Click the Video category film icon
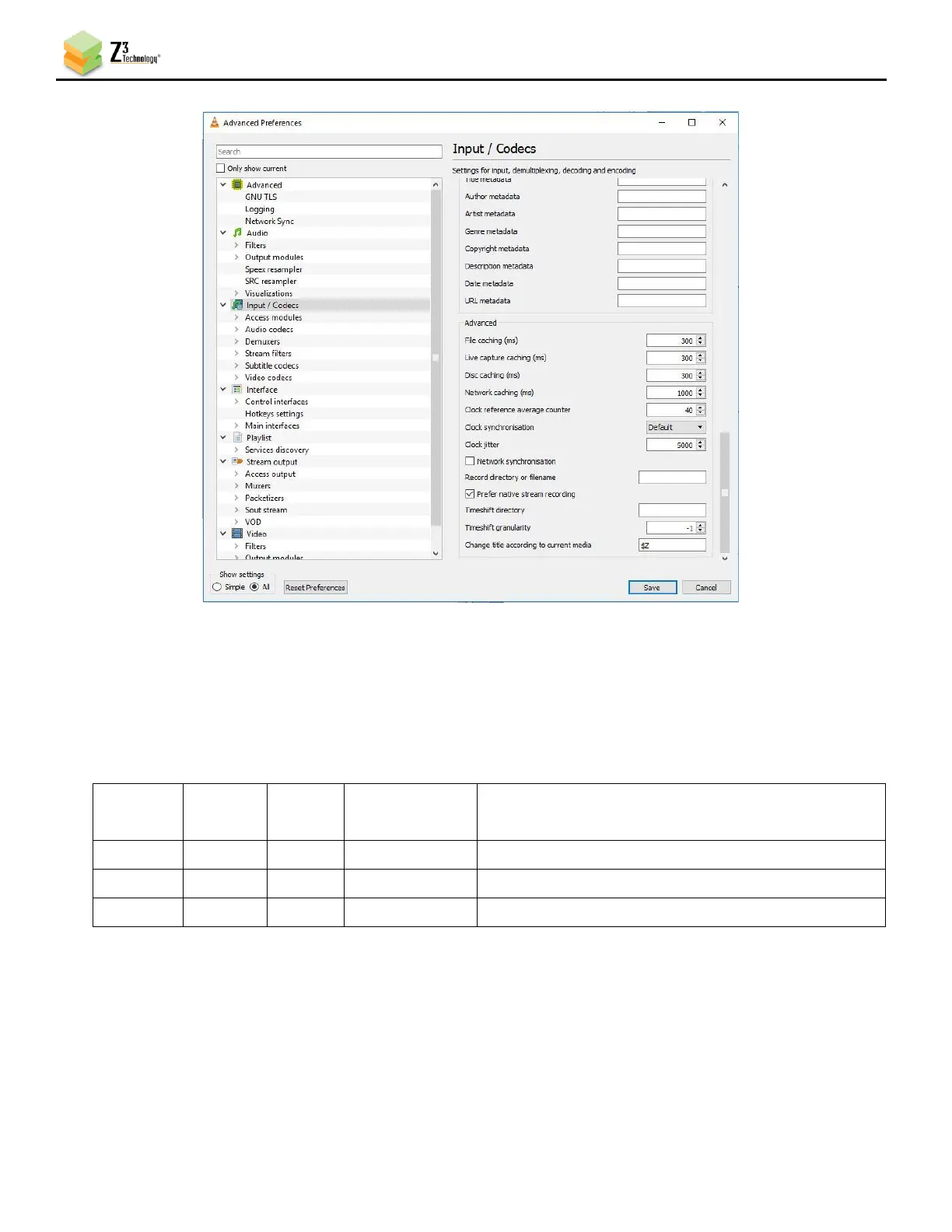Image resolution: width=952 pixels, height=1232 pixels. 237,534
